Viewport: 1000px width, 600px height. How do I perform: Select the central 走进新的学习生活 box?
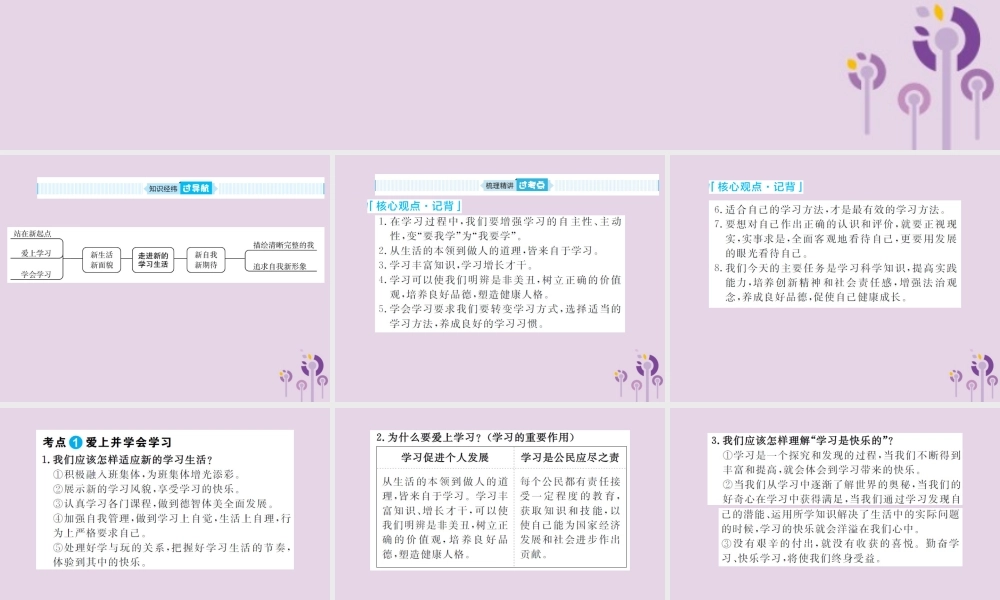(153, 260)
